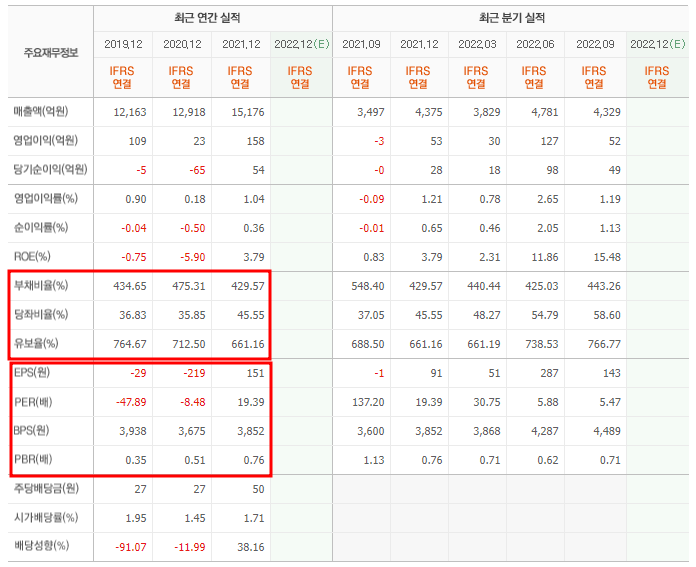The height and width of the screenshot is (567, 696).
Task: Select the 당기순이익(억원) row label
Action: [50, 169]
